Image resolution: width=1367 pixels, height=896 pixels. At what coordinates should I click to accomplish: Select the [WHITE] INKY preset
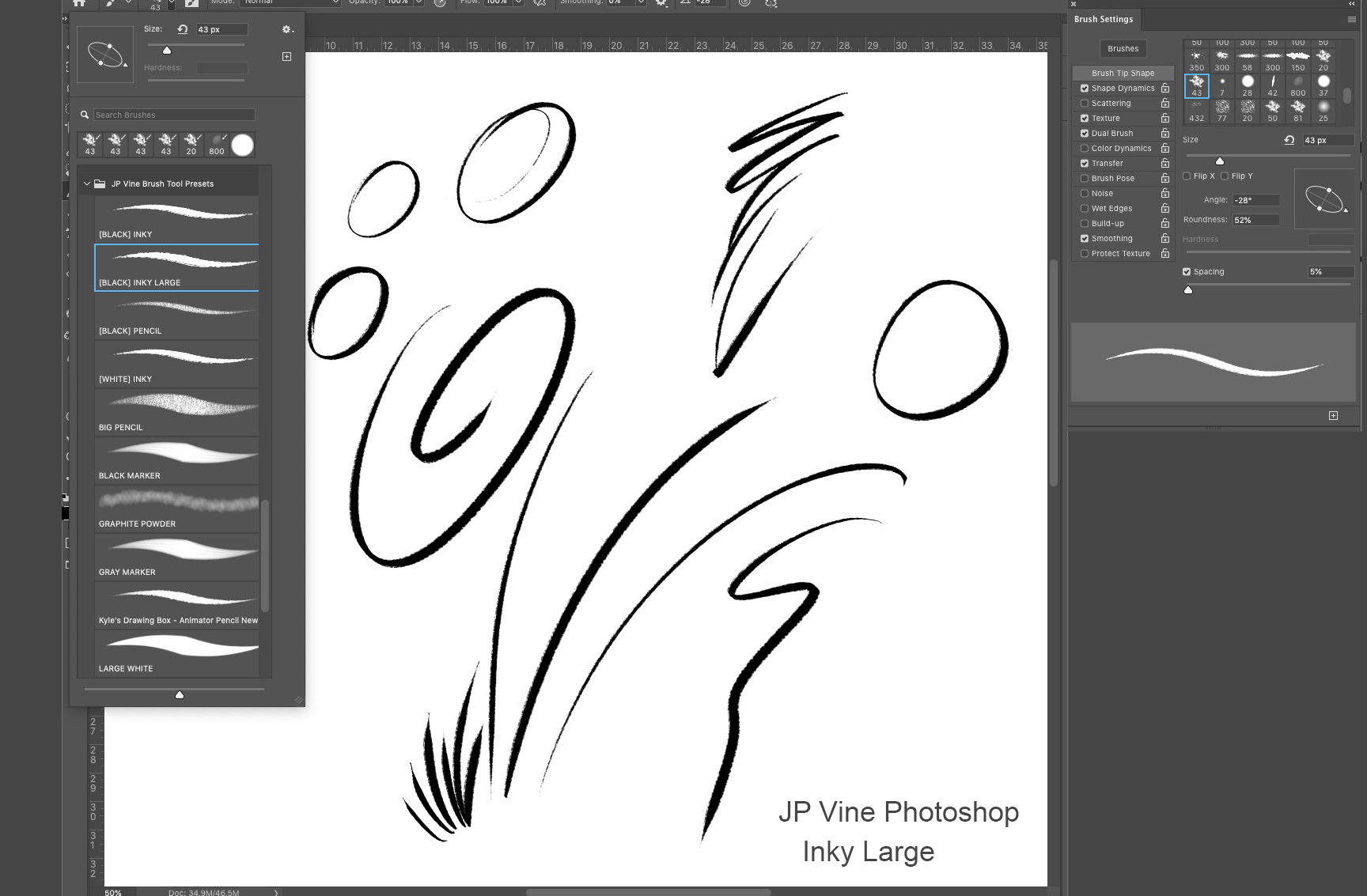click(176, 364)
